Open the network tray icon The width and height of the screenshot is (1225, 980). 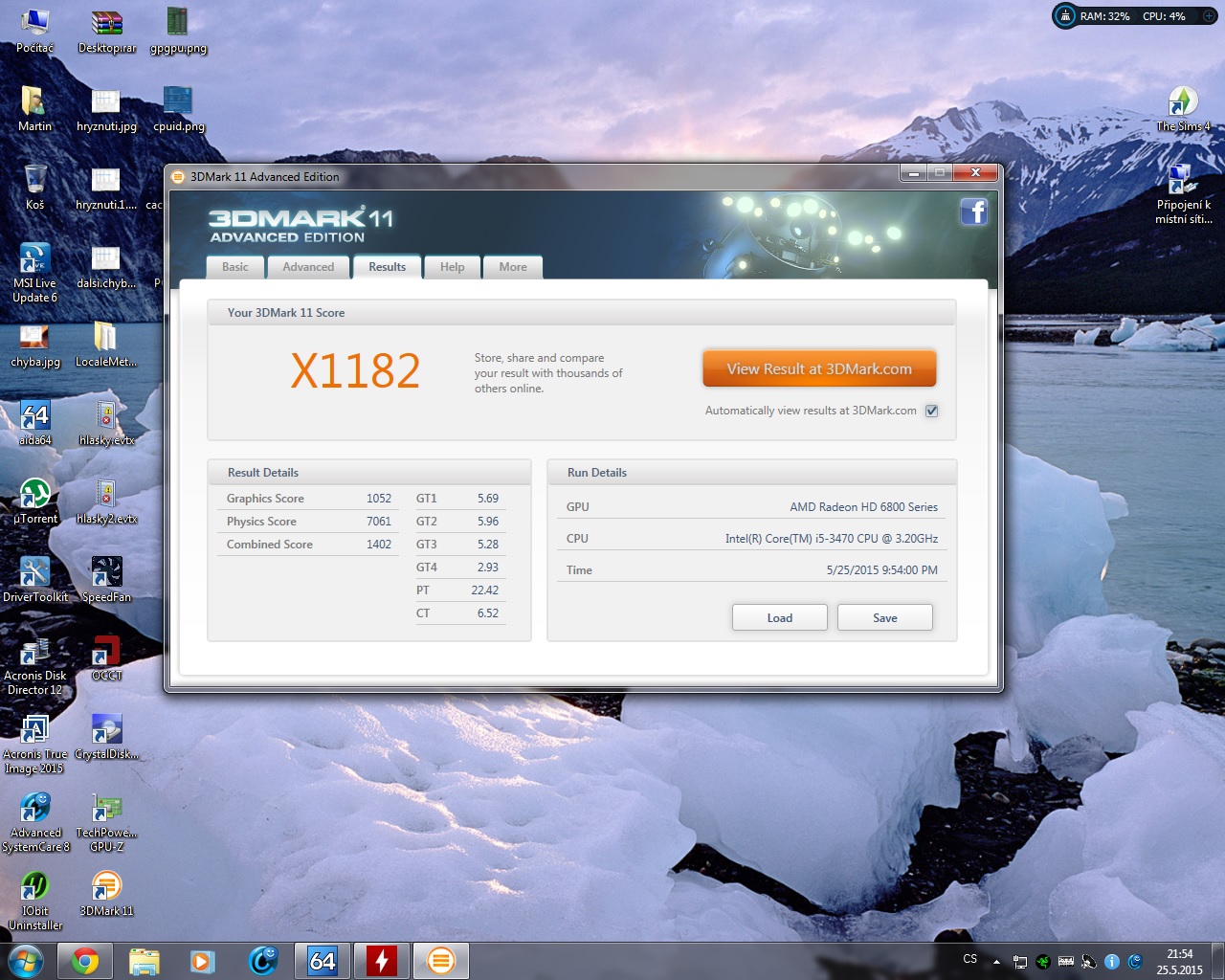pyautogui.click(x=1020, y=962)
